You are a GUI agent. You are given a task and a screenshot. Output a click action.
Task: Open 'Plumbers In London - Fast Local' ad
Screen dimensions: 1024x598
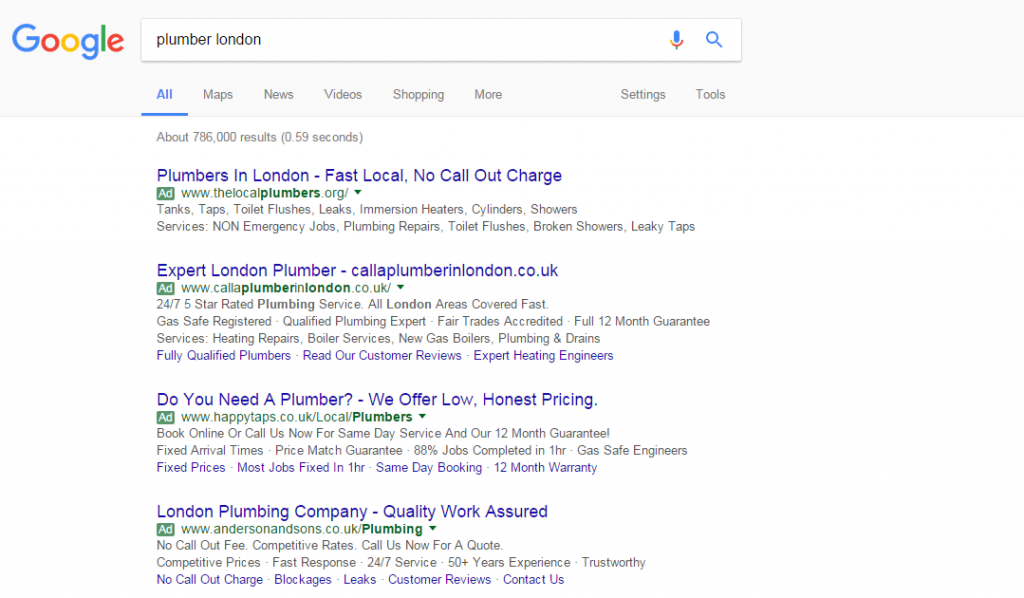(x=359, y=176)
